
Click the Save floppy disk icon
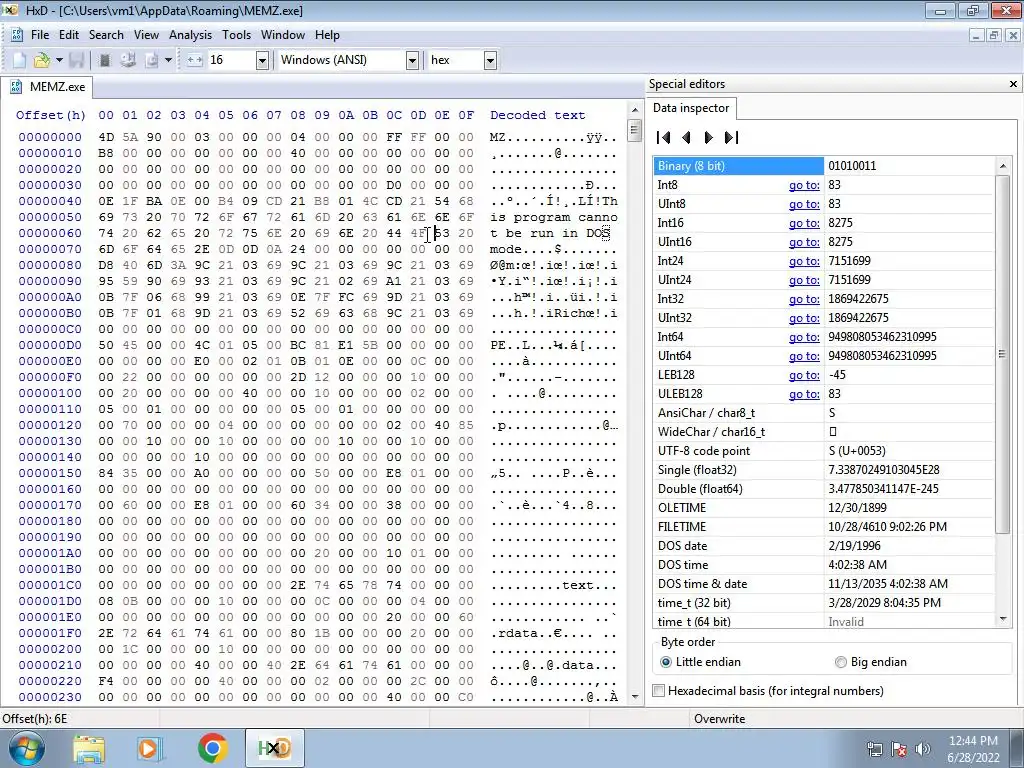click(77, 60)
